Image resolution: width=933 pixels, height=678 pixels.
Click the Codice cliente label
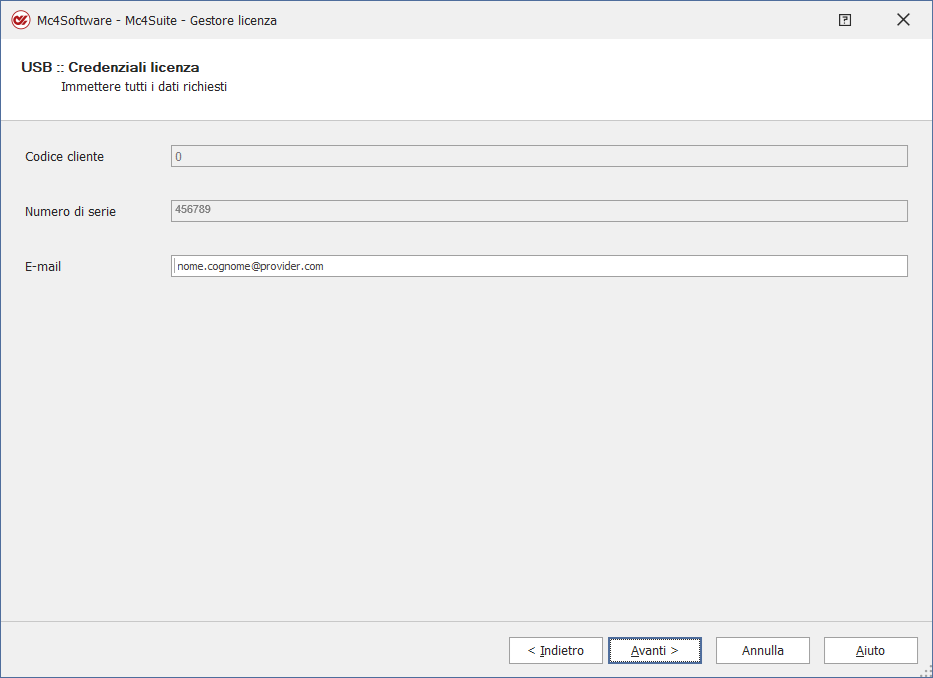64,157
